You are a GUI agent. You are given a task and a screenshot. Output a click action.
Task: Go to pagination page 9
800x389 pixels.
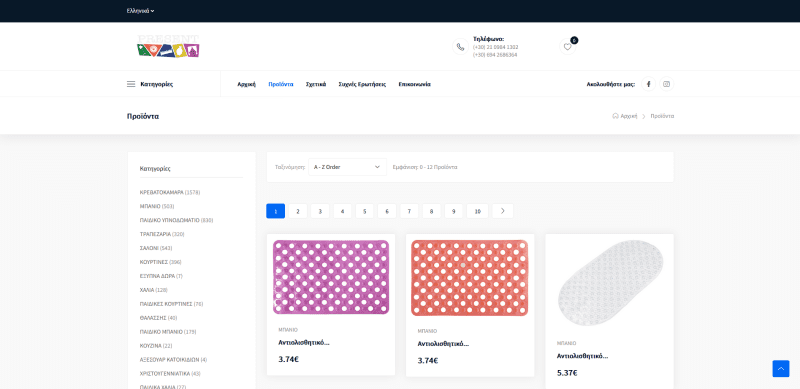454,211
